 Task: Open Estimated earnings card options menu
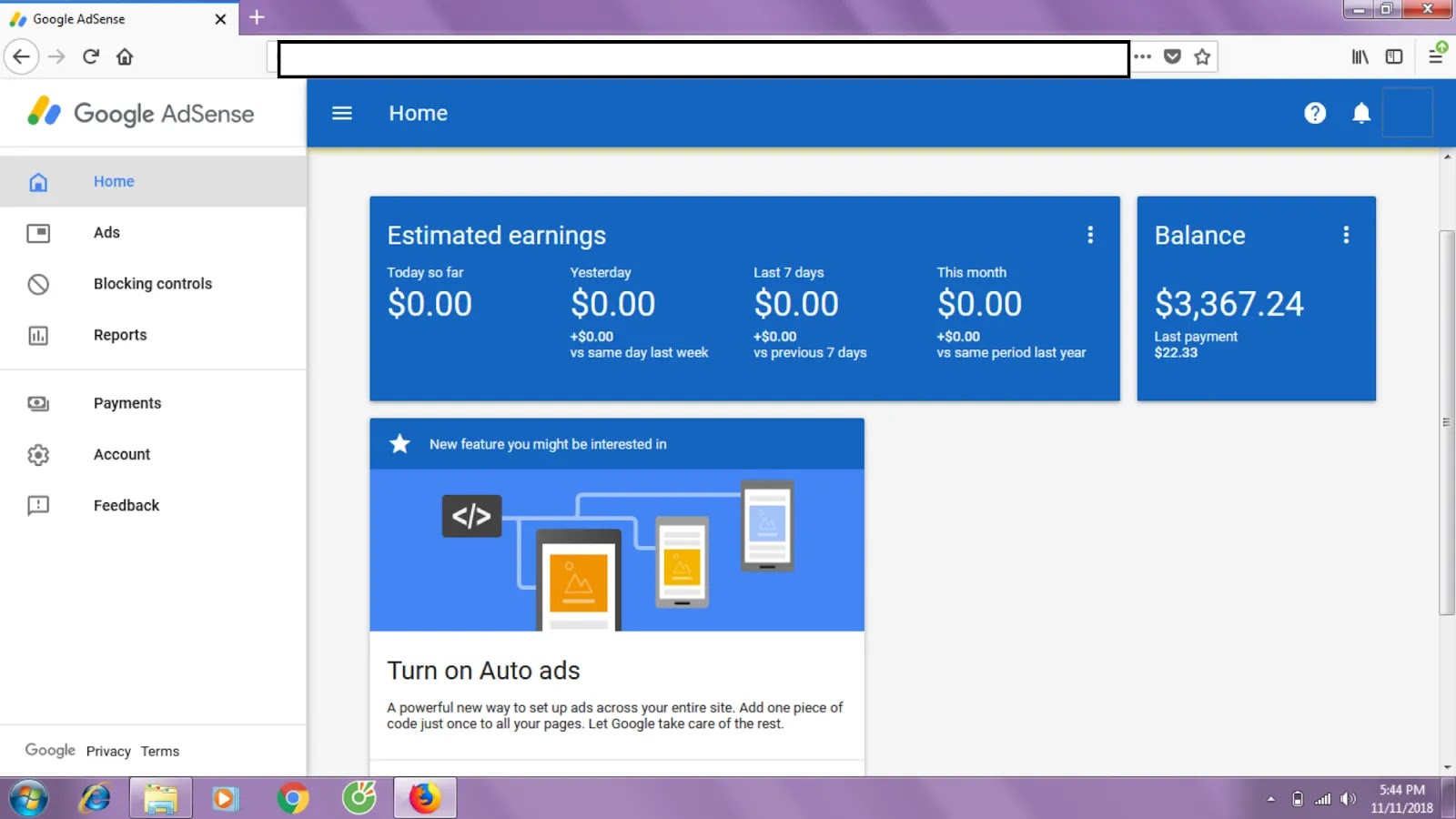tap(1090, 235)
